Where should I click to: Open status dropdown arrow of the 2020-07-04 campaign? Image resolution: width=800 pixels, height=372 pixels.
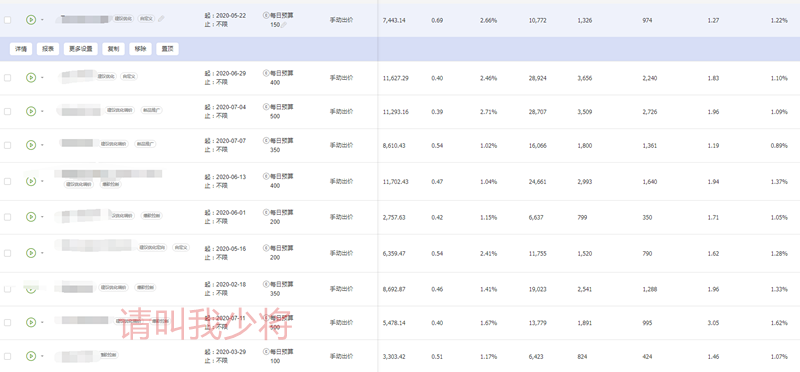[42, 111]
